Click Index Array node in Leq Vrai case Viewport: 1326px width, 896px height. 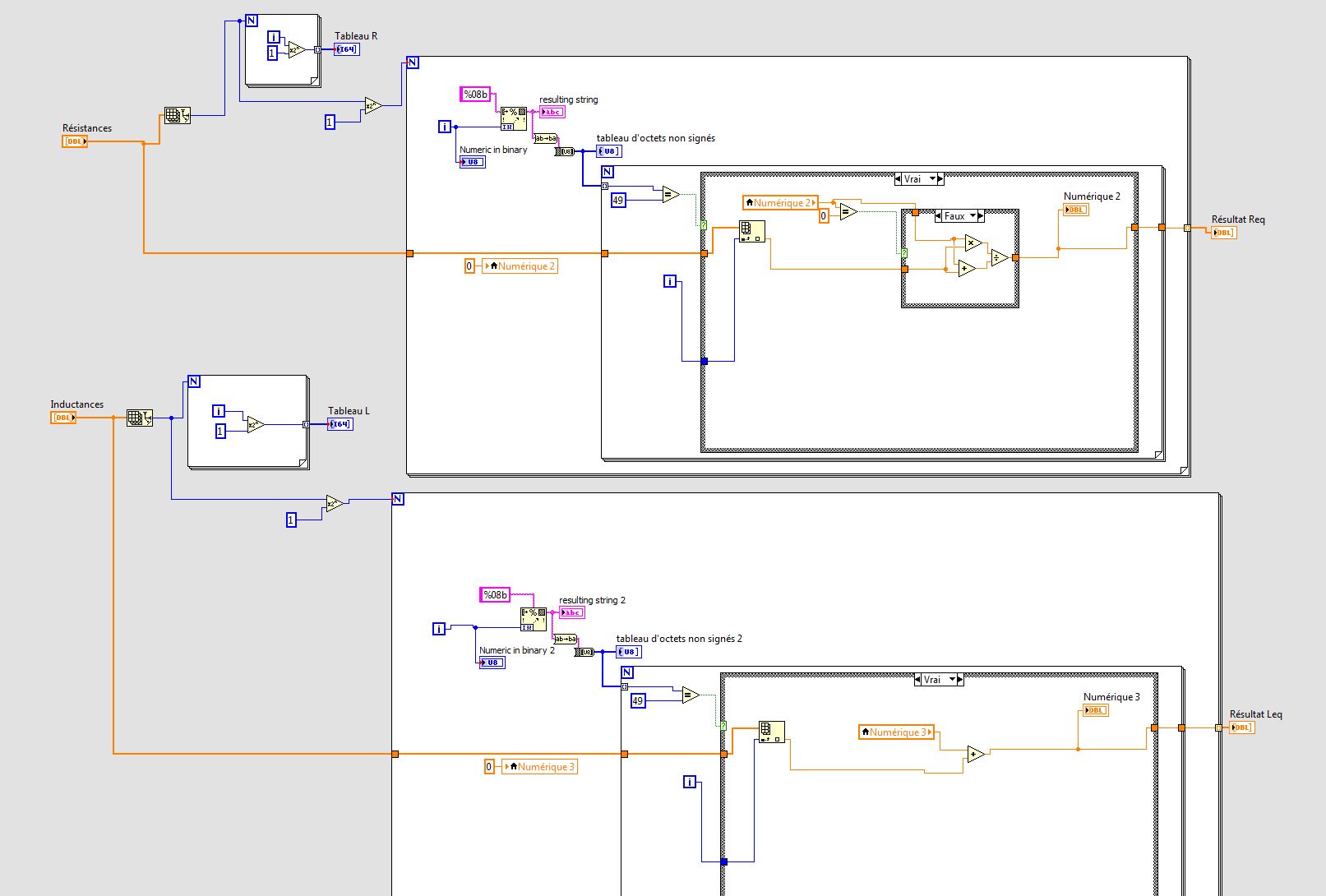point(772,732)
